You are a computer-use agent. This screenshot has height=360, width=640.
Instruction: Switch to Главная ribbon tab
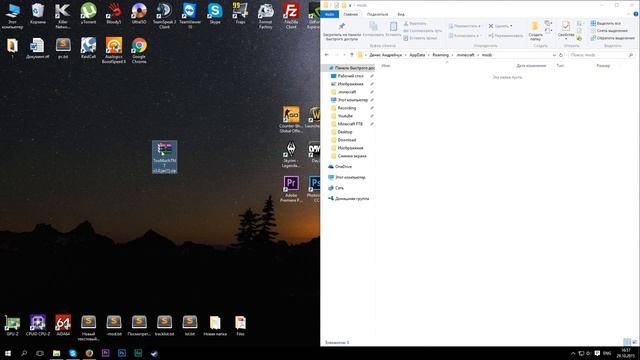[351, 14]
